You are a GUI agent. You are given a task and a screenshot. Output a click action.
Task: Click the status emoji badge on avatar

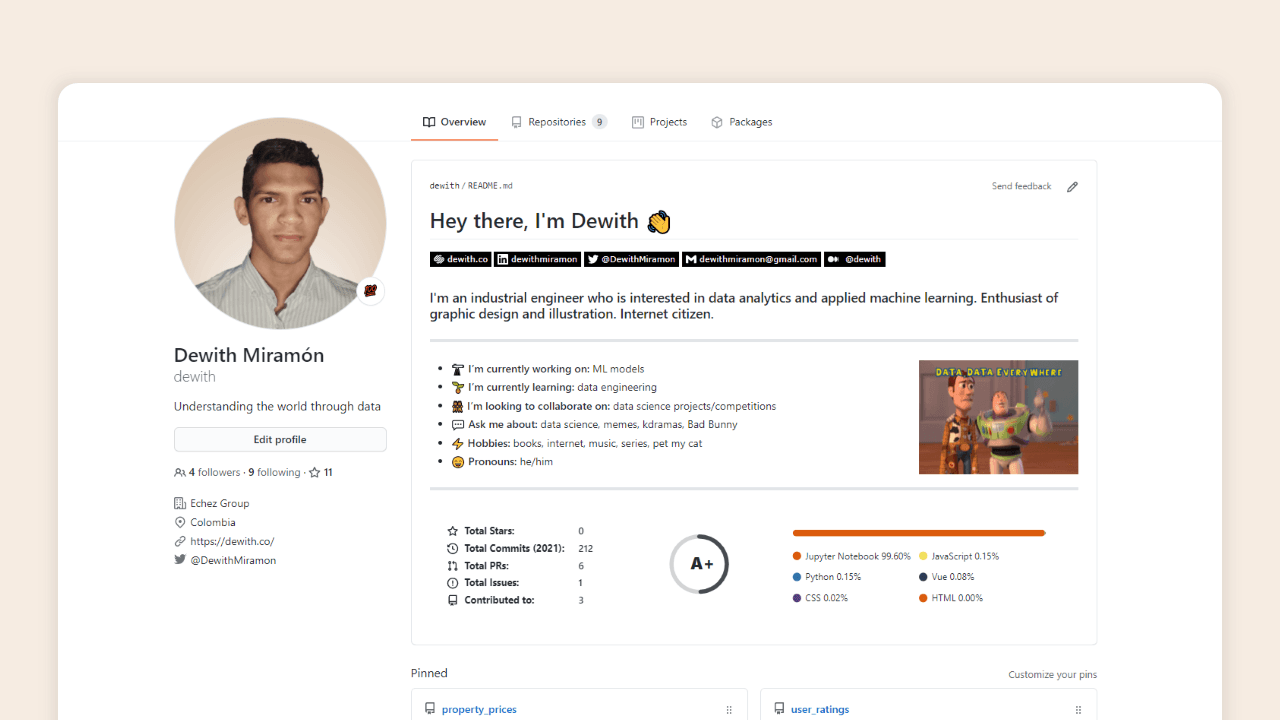pyautogui.click(x=371, y=291)
